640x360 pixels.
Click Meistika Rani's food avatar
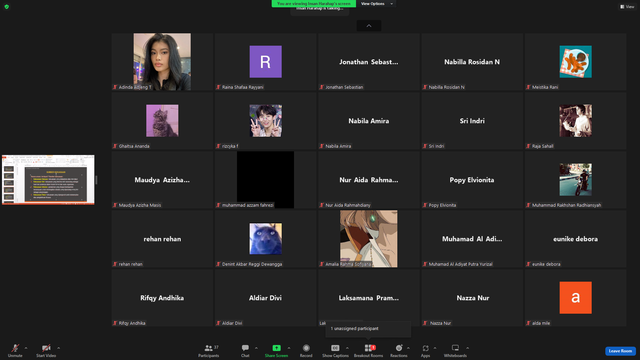point(576,62)
